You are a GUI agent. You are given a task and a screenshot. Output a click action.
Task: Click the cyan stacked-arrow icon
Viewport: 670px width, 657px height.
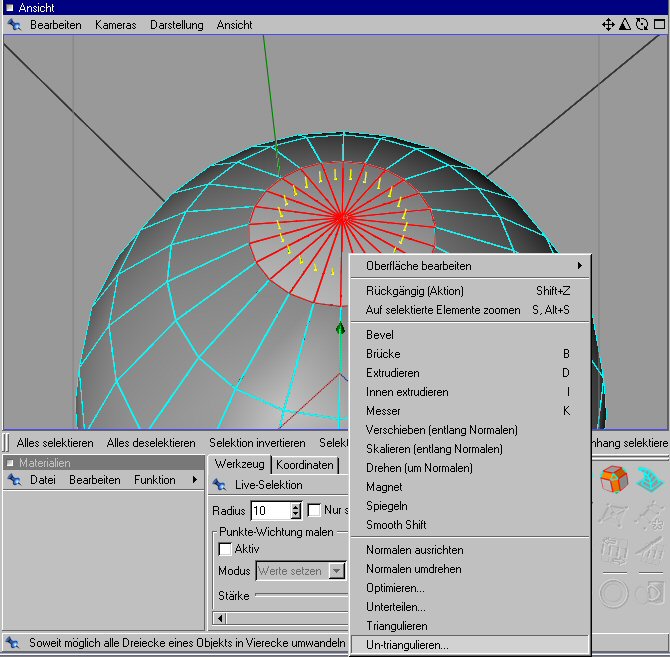click(x=651, y=479)
